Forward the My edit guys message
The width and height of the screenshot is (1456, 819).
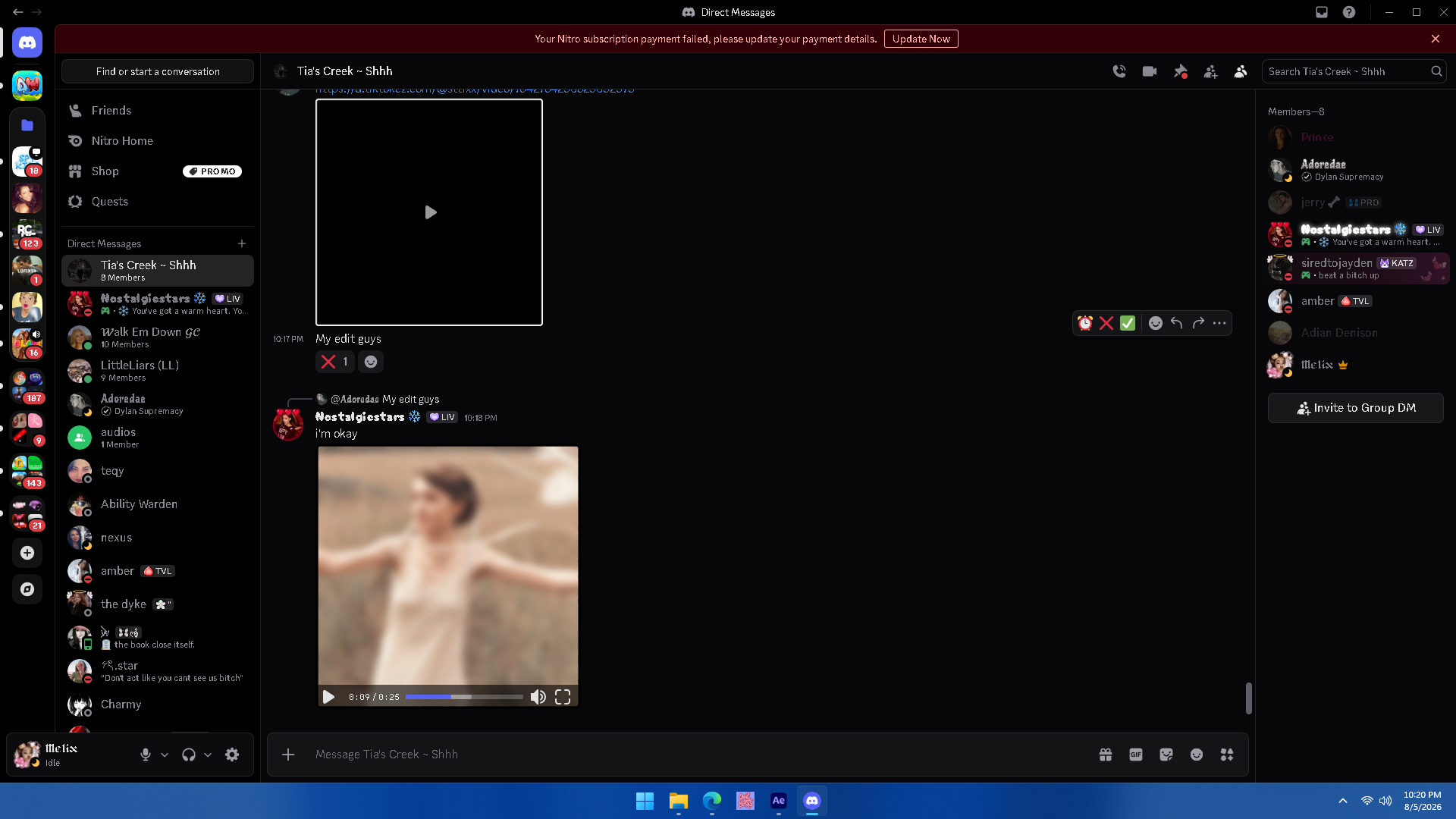1198,323
